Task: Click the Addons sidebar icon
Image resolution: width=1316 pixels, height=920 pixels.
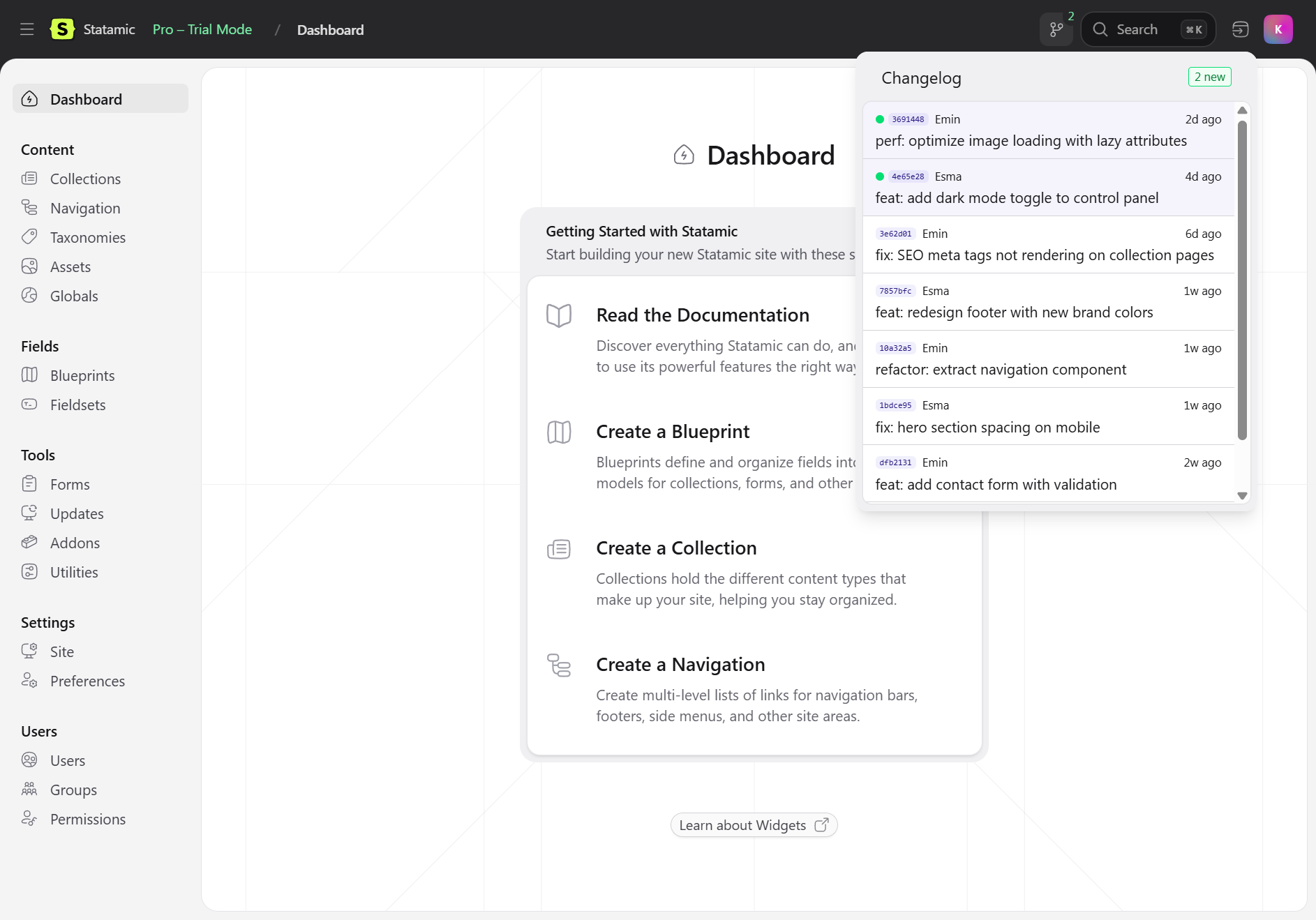Action: click(29, 543)
